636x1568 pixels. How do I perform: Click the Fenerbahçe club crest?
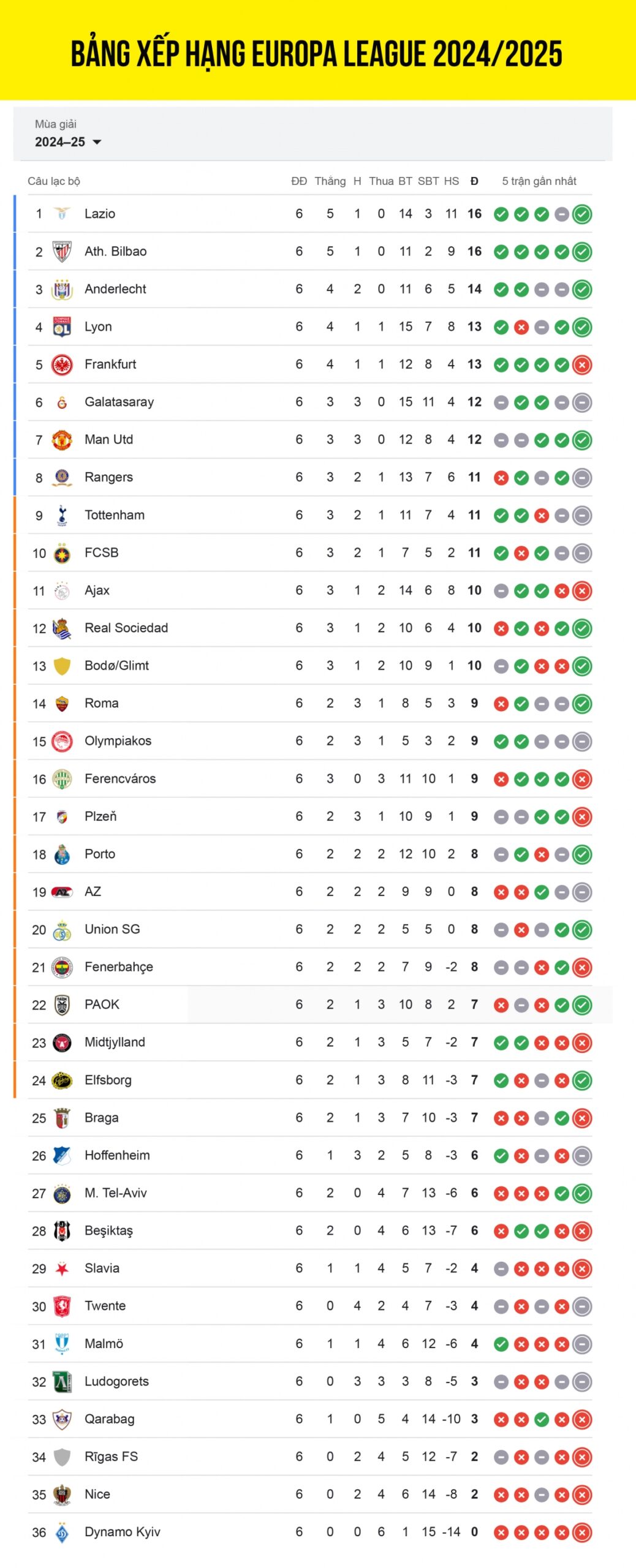pyautogui.click(x=62, y=967)
